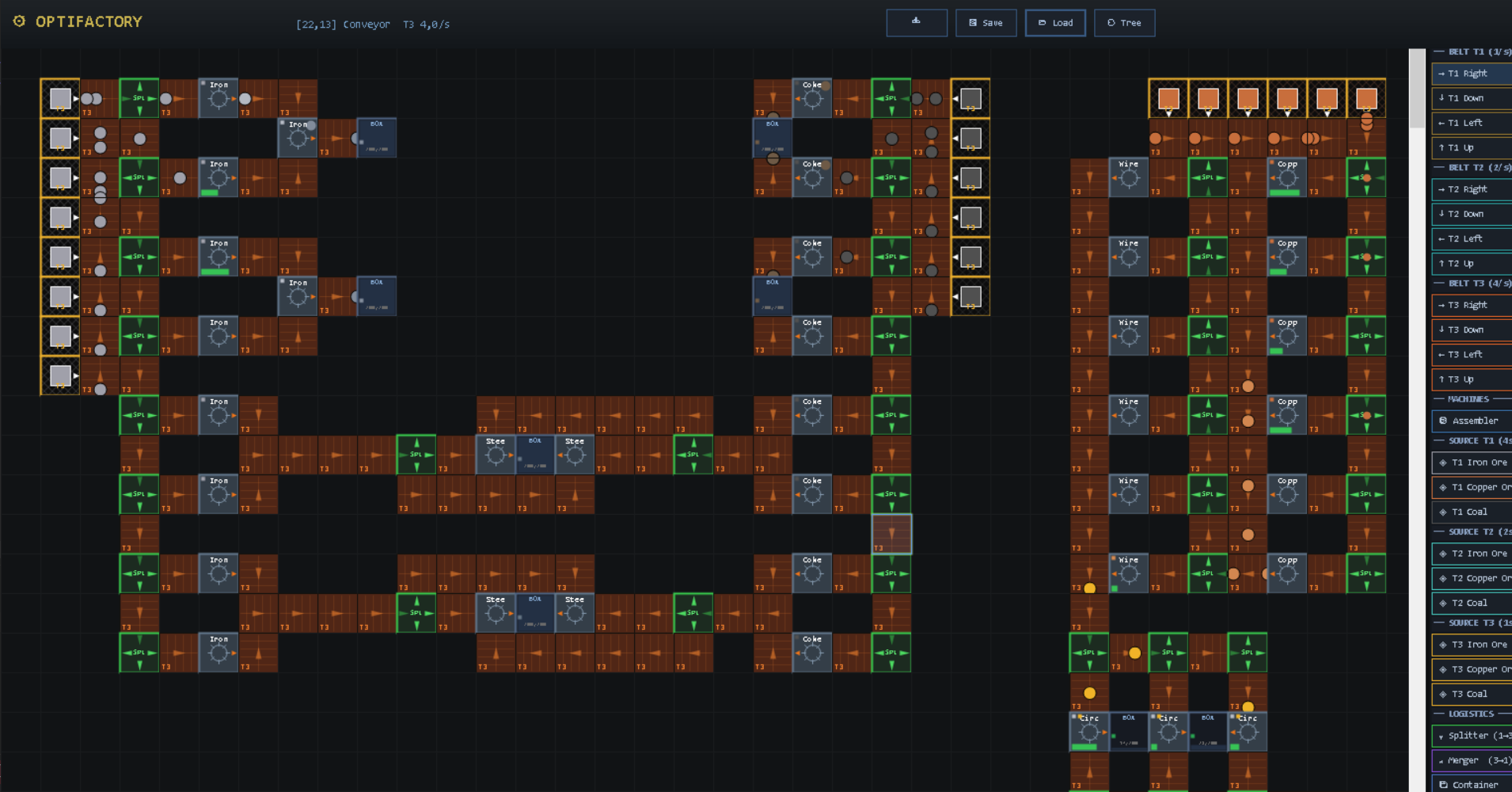
Task: Choose the Splitter logistics tool
Action: point(1472,736)
